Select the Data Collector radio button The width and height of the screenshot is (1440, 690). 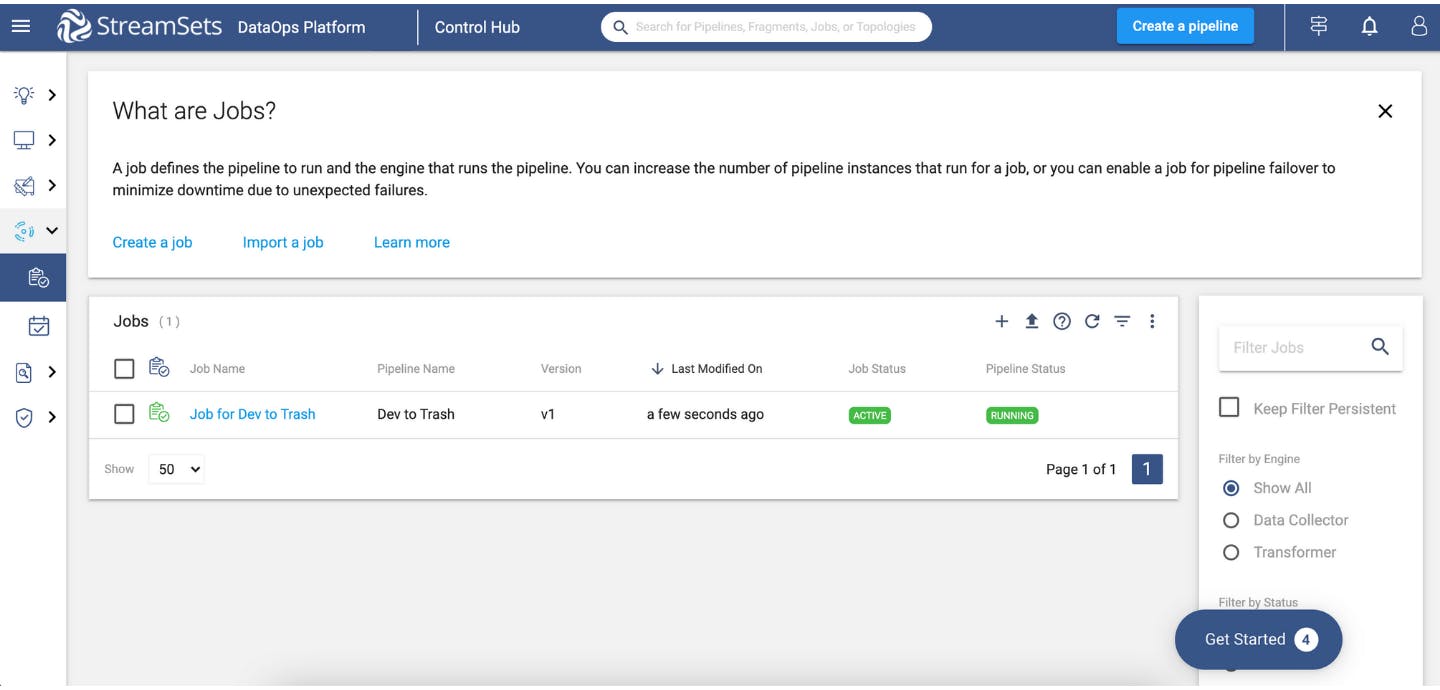[1231, 520]
